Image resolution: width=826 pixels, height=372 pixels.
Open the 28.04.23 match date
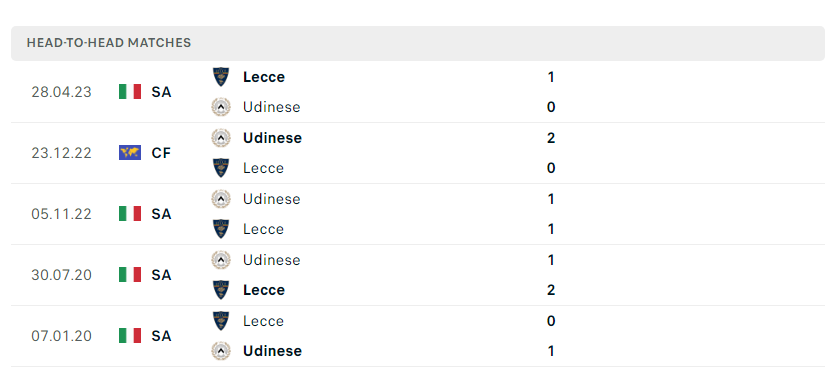pos(61,92)
